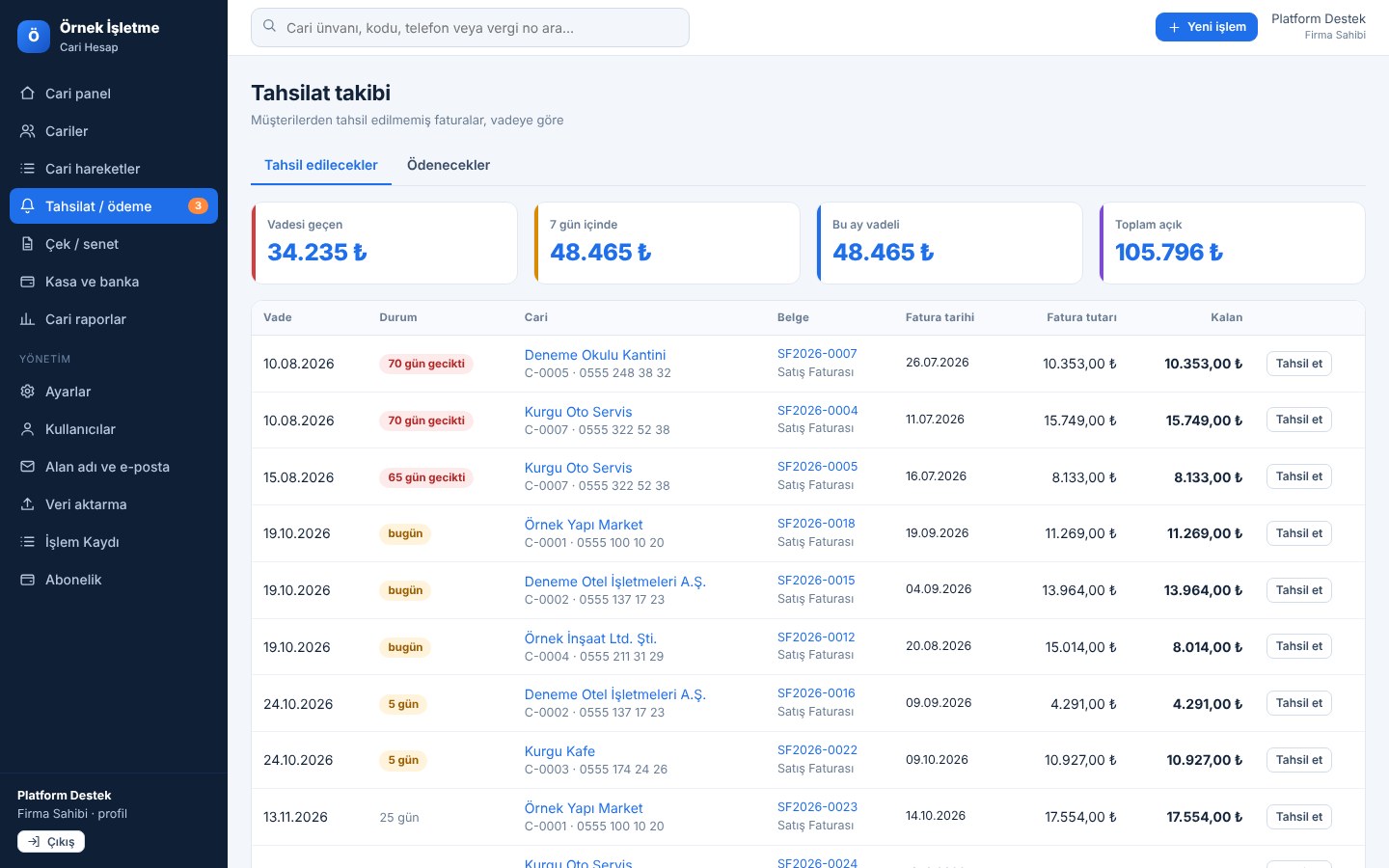This screenshot has width=1389, height=868.
Task: Click the search magnifier icon
Action: [x=270, y=27]
